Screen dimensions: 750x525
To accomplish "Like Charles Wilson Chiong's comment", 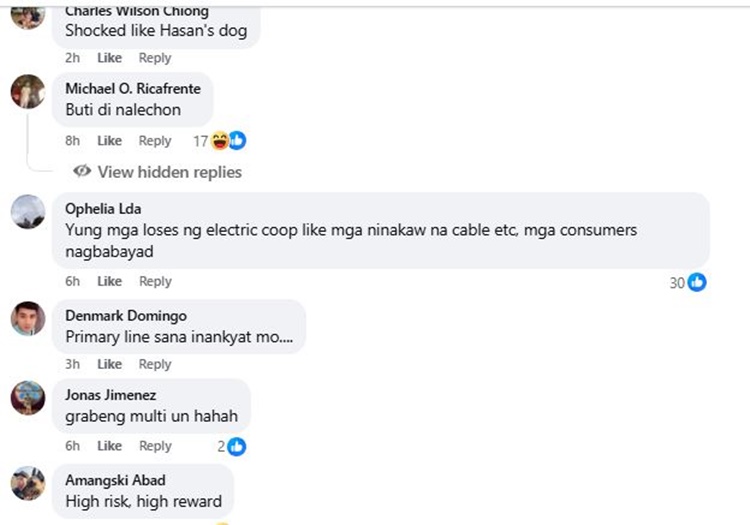I will [110, 58].
